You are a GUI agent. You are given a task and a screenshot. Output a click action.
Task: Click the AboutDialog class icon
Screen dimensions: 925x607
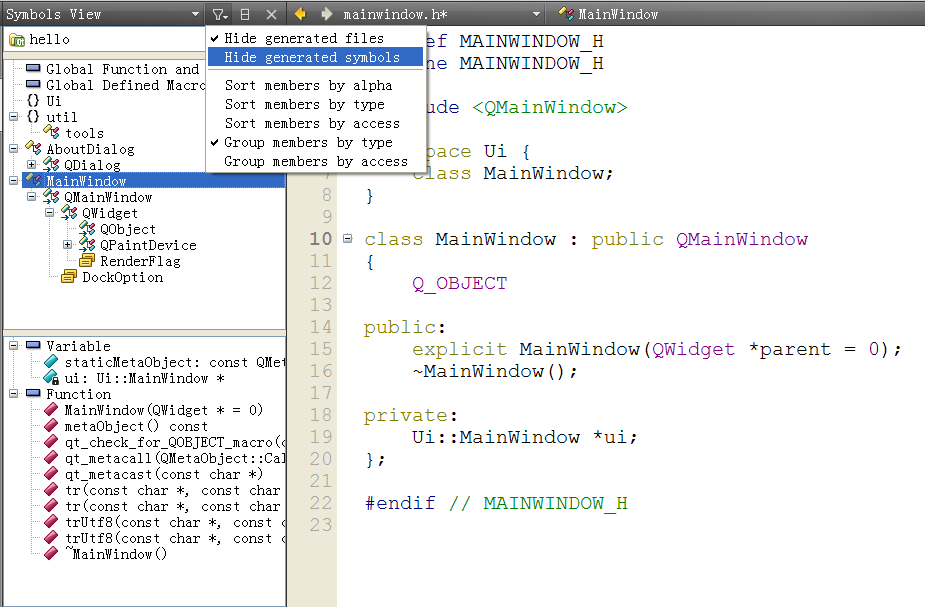(33, 149)
